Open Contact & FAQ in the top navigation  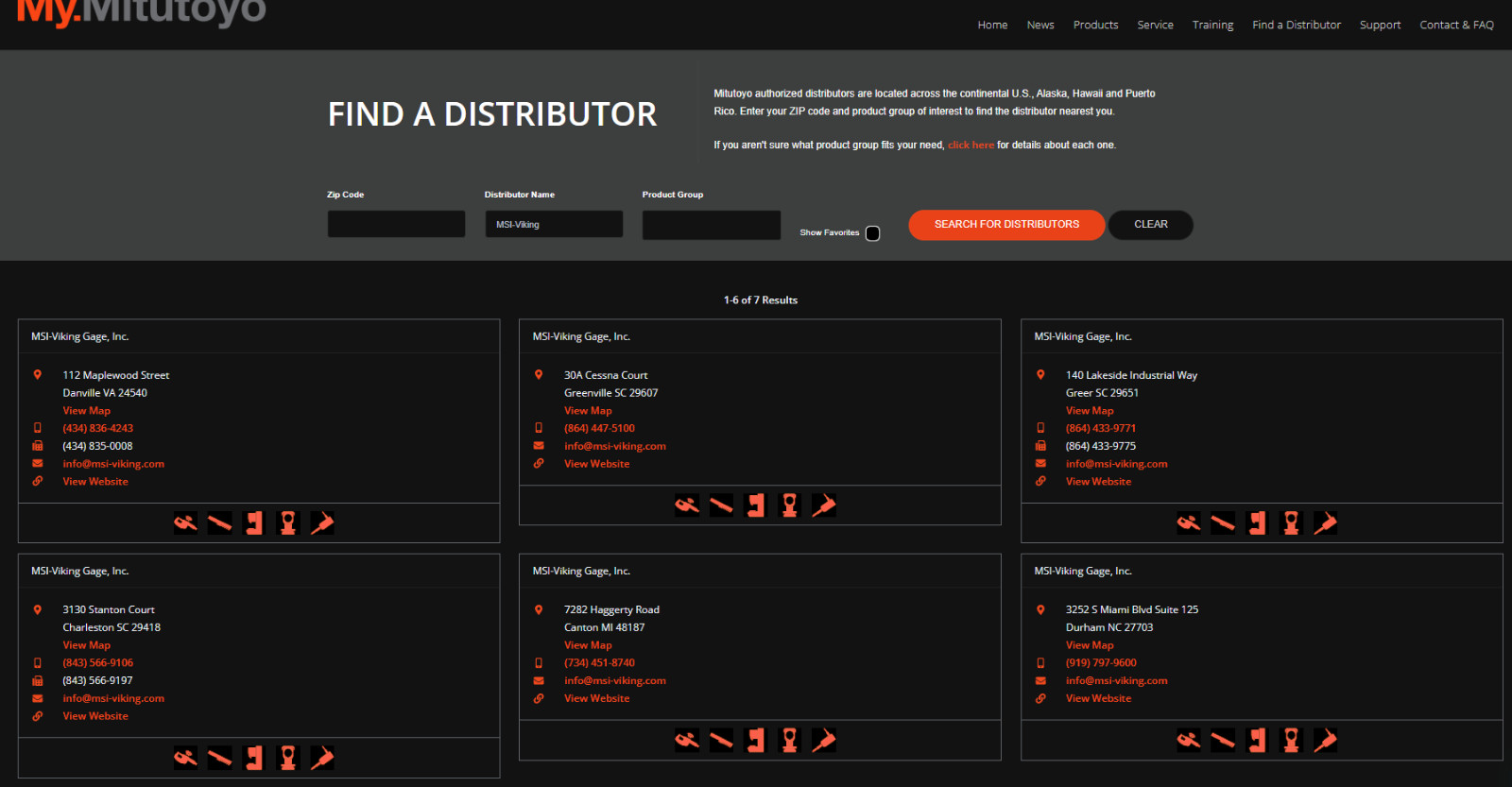pyautogui.click(x=1456, y=25)
